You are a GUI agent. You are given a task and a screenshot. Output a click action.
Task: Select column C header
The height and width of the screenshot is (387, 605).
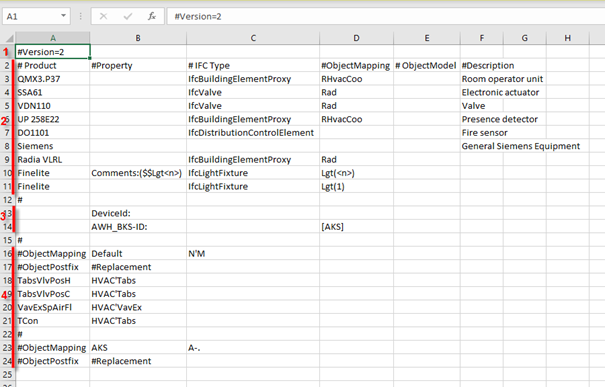pyautogui.click(x=253, y=38)
